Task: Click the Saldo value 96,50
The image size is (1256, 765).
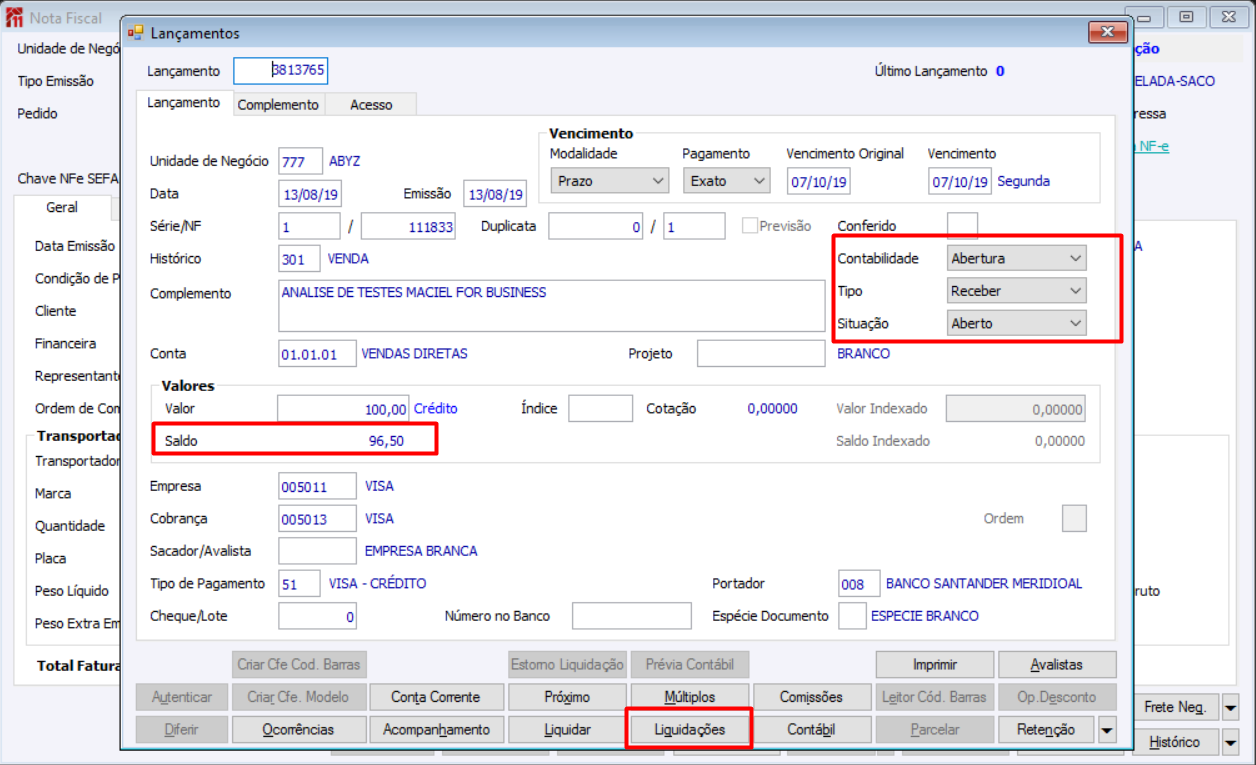Action: tap(386, 440)
